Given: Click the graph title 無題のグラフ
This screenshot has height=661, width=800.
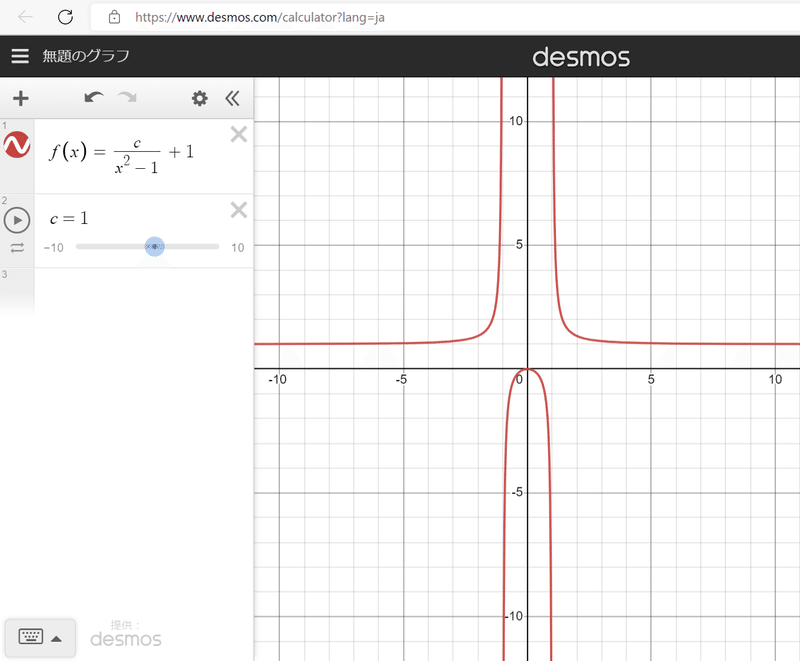Looking at the screenshot, I should pyautogui.click(x=86, y=56).
